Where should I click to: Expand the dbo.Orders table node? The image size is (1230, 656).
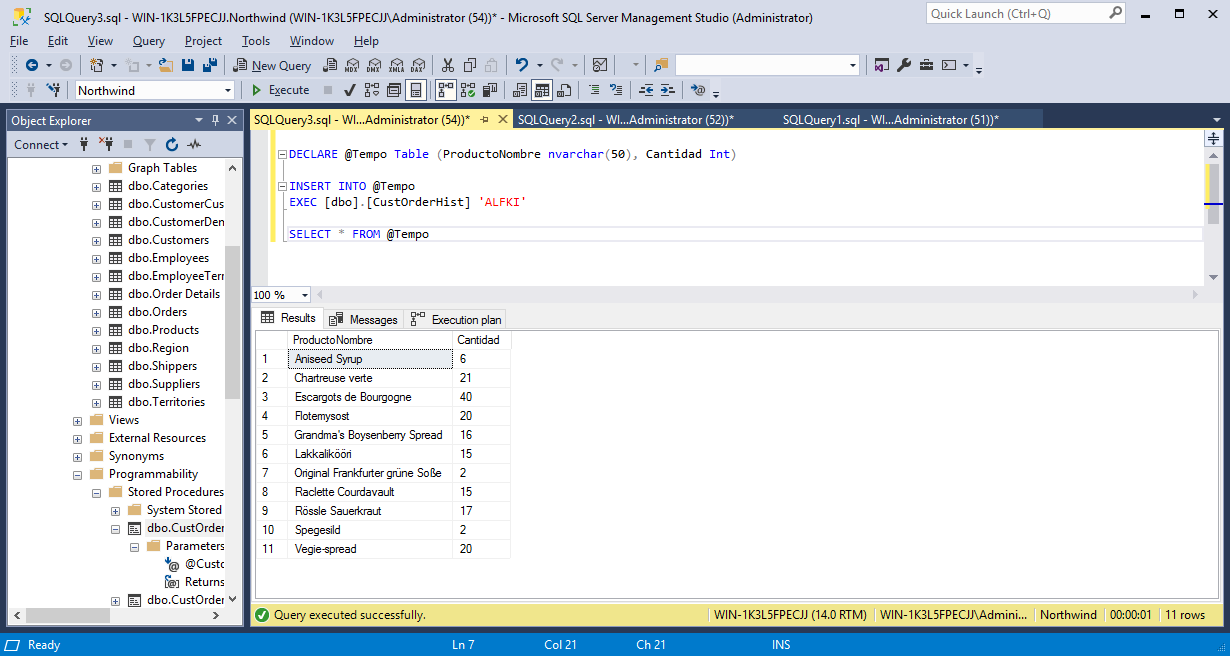(96, 312)
